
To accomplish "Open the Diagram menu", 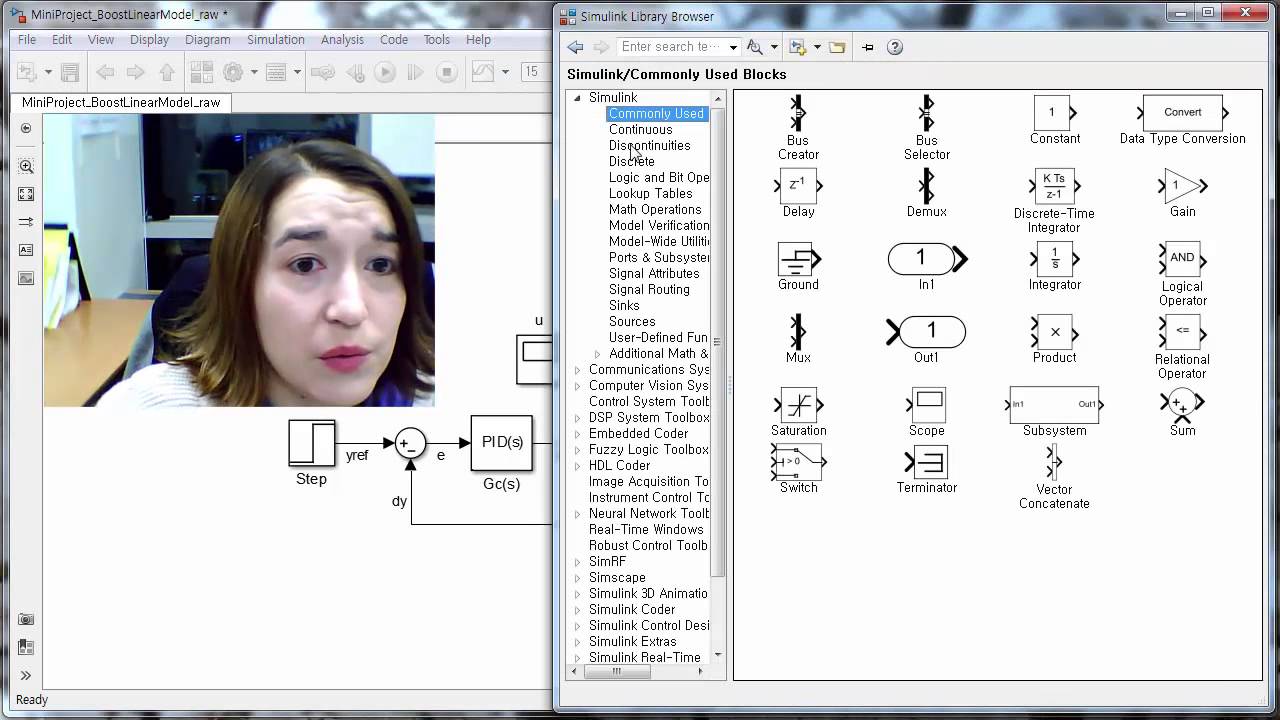I will [x=208, y=40].
